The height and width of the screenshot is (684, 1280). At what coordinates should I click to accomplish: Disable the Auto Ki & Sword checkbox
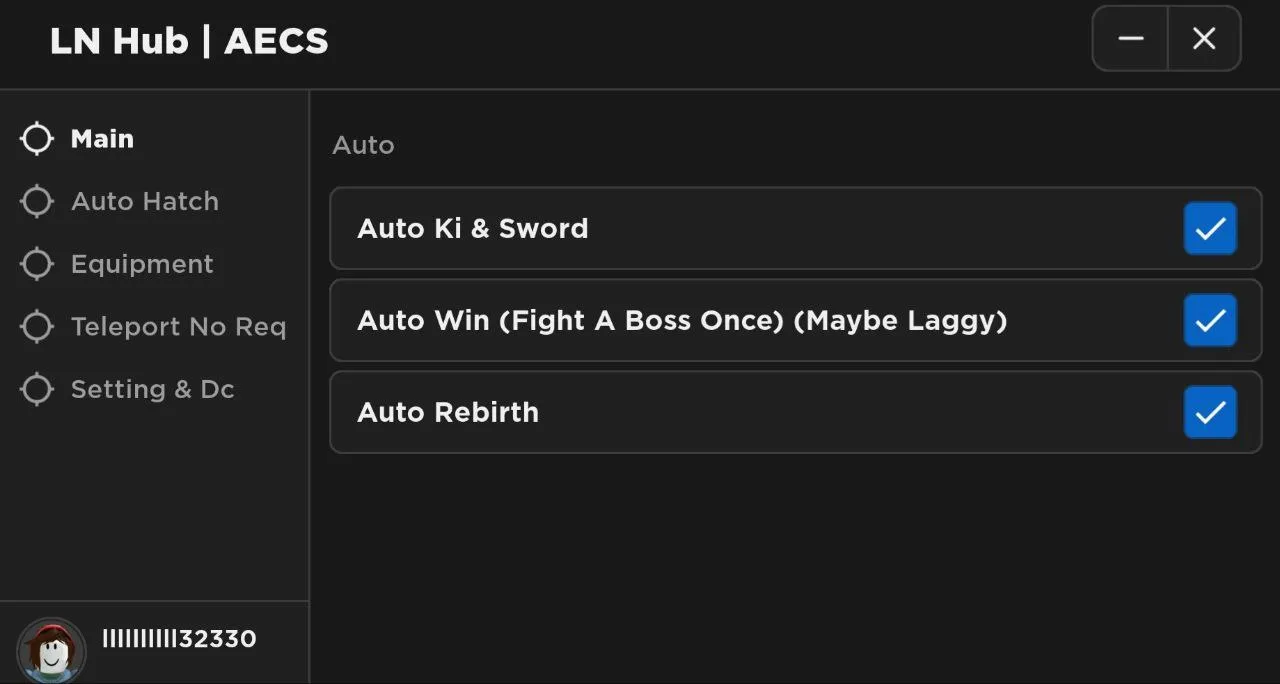tap(1210, 229)
